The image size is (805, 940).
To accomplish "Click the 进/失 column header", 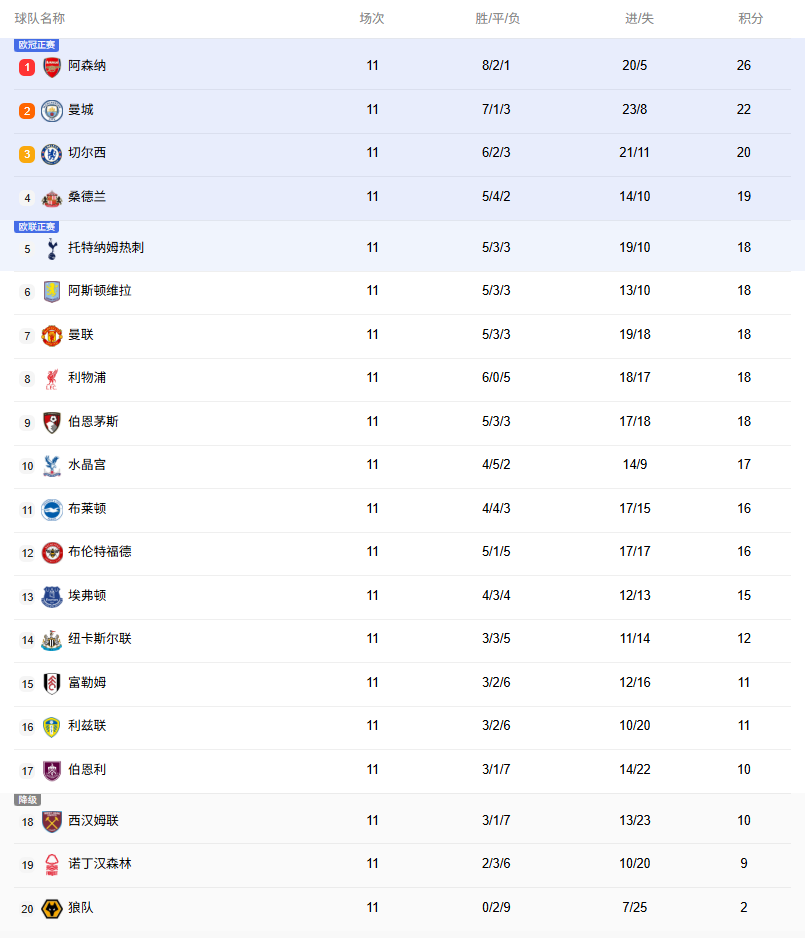I will click(639, 19).
